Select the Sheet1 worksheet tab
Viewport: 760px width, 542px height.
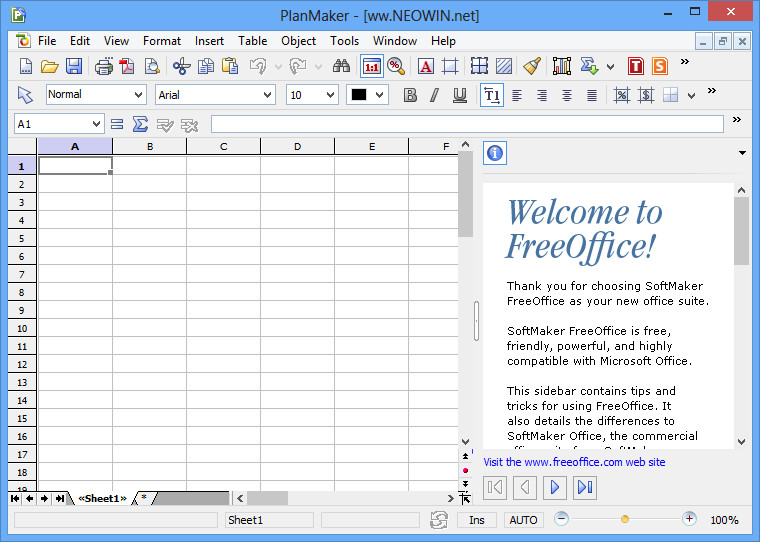(102, 498)
